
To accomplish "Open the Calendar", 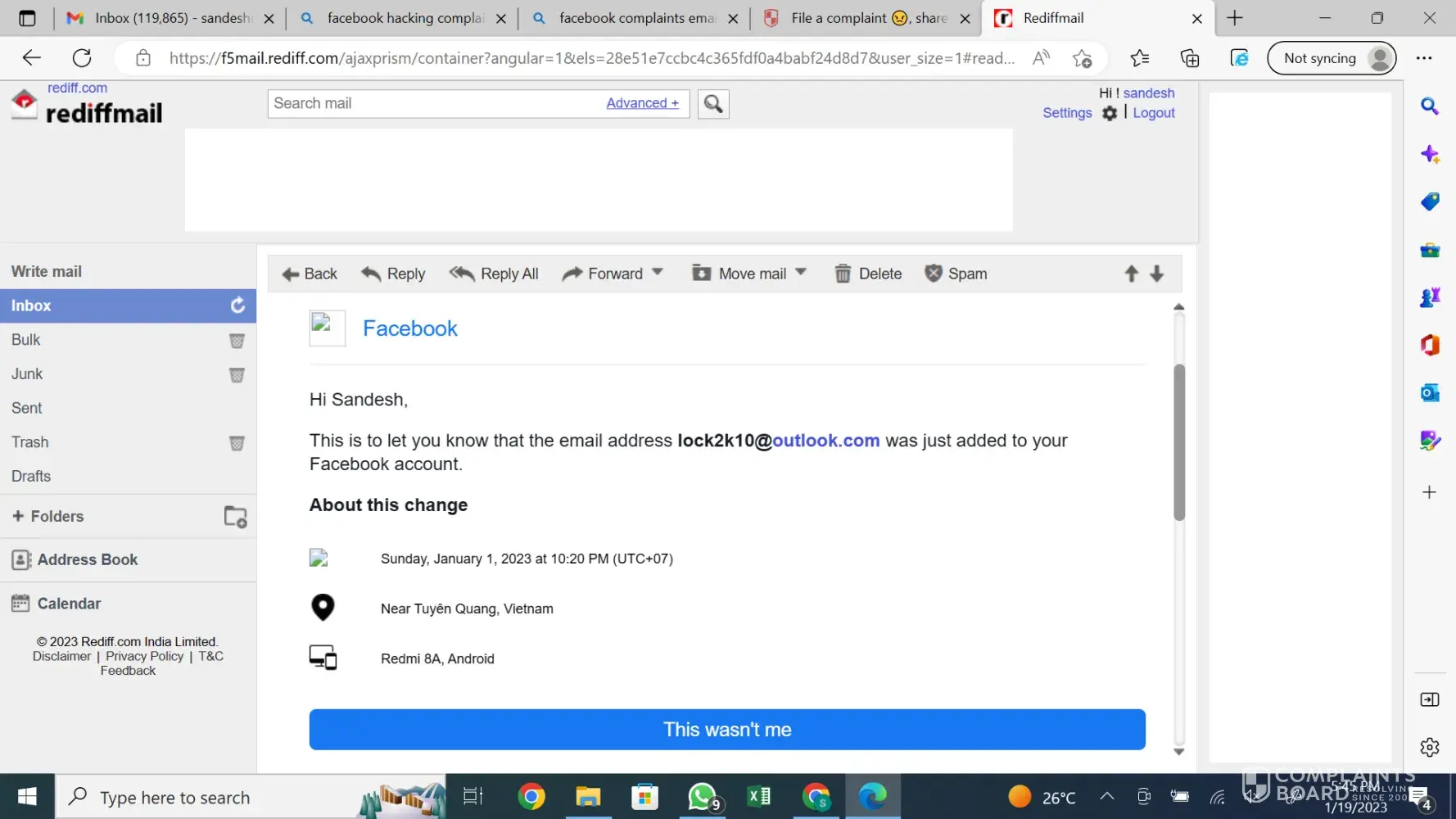I will tap(57, 604).
